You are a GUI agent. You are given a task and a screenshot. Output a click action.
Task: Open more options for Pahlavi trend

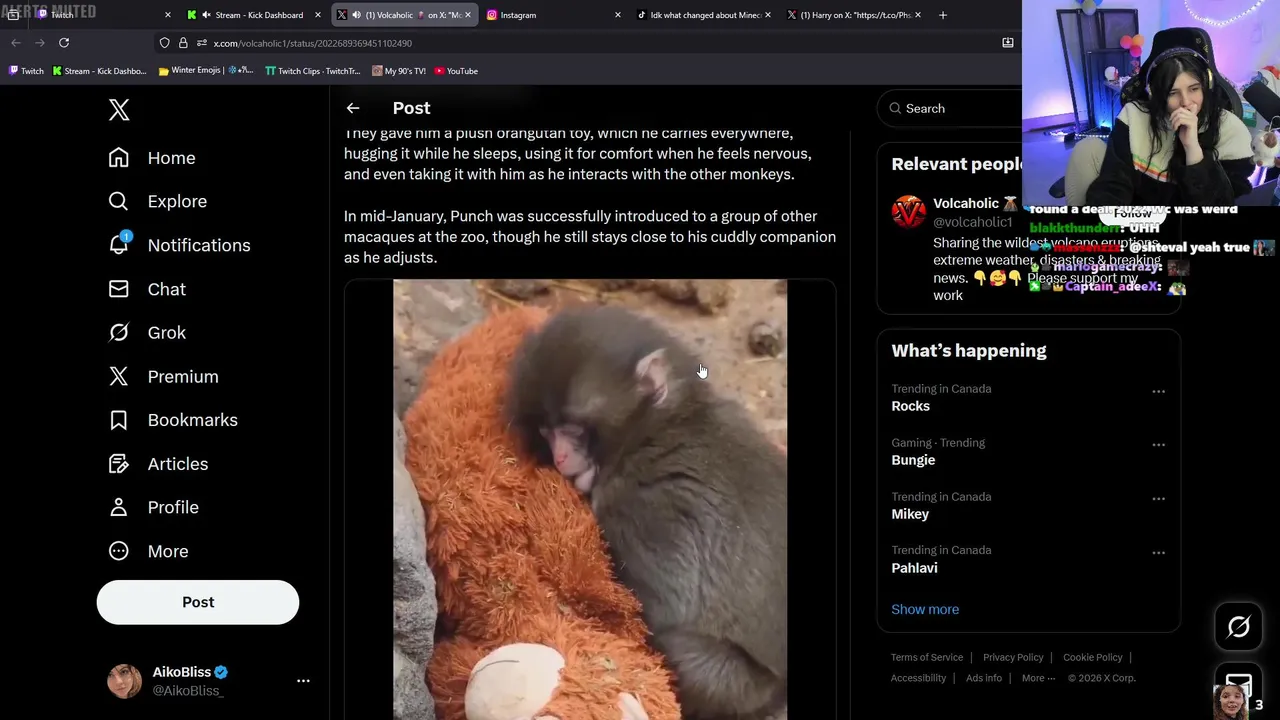pos(1158,552)
